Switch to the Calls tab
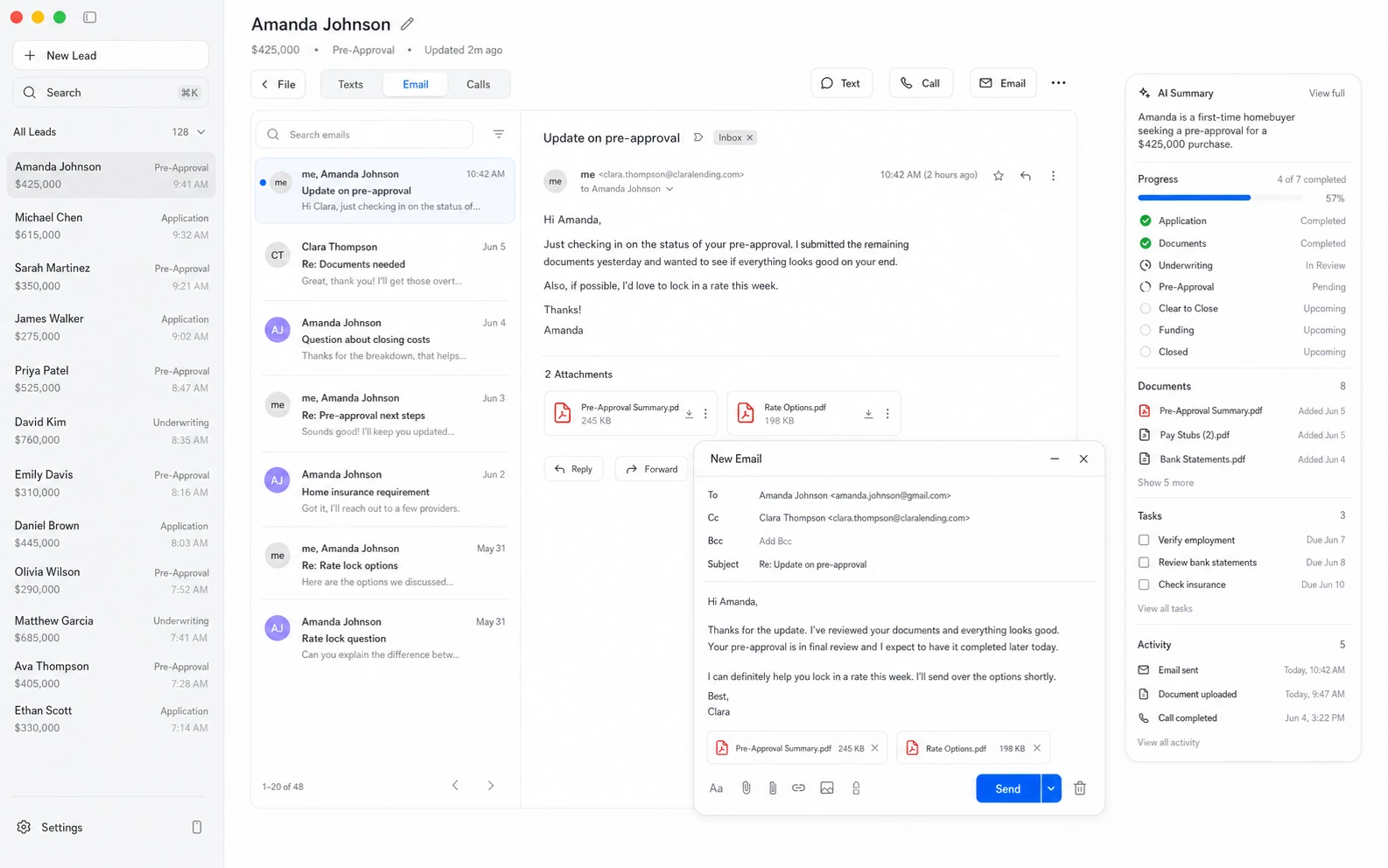The image size is (1388, 868). point(478,84)
